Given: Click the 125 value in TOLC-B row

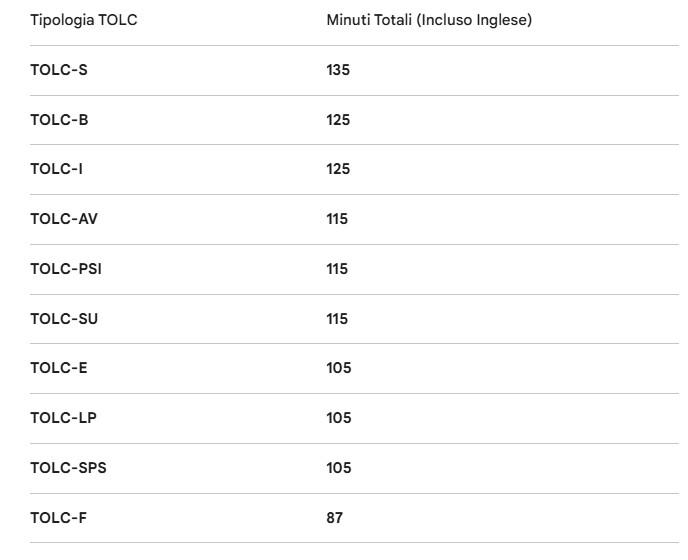Looking at the screenshot, I should (x=338, y=120).
